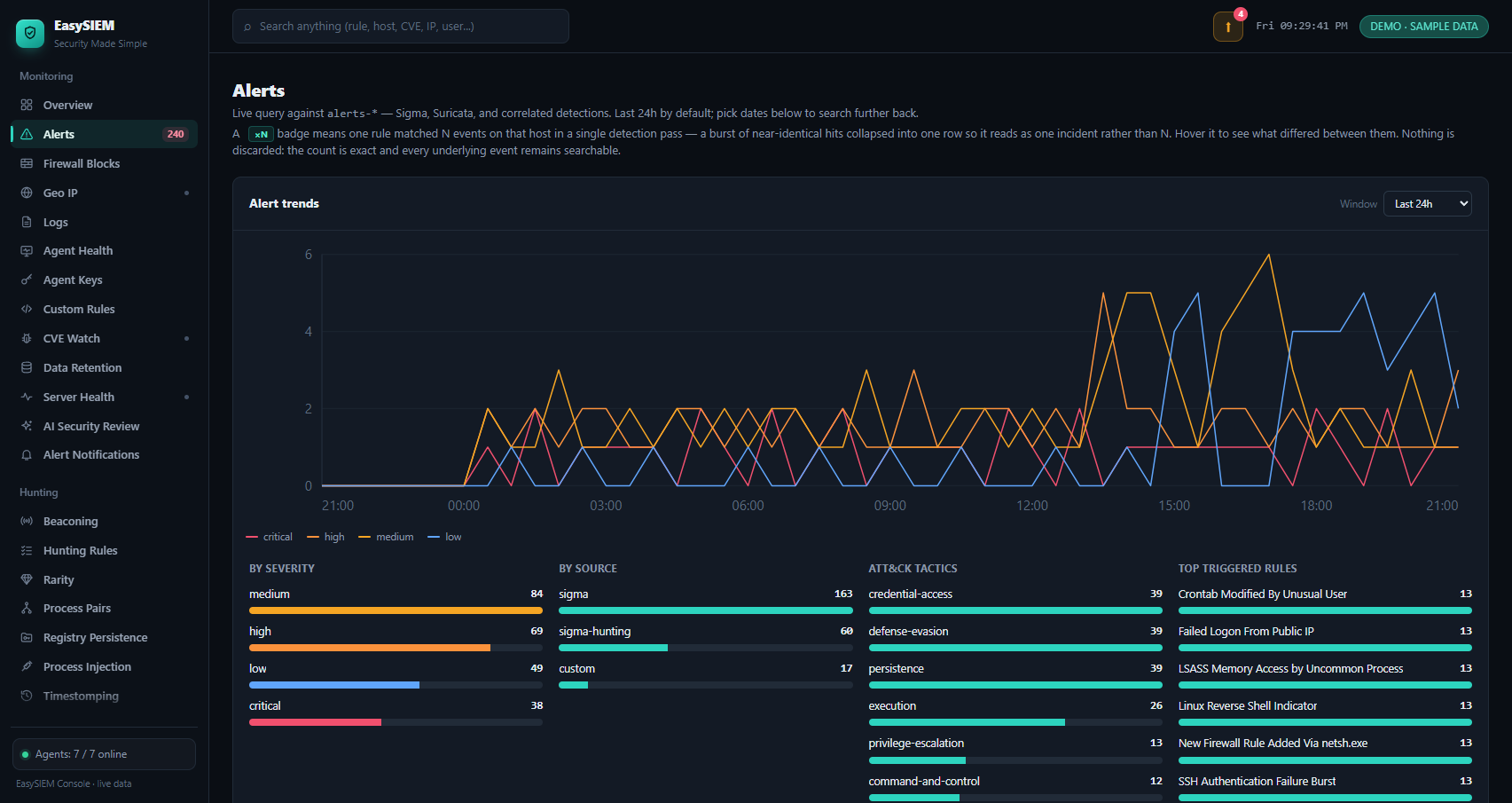This screenshot has width=1512, height=803.
Task: Filter by sigma source row
Action: pyautogui.click(x=705, y=601)
